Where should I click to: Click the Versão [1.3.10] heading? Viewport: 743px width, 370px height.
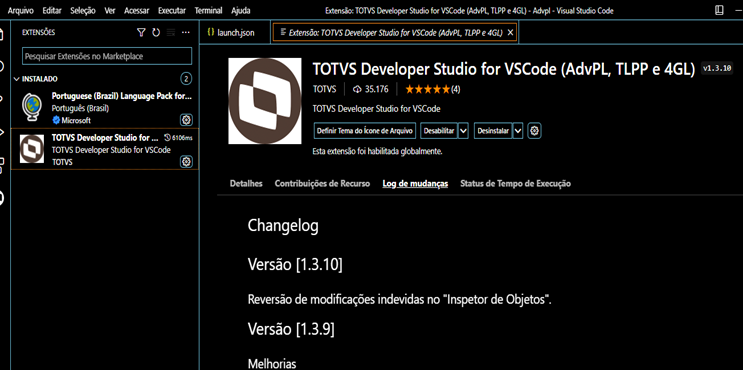[295, 265]
